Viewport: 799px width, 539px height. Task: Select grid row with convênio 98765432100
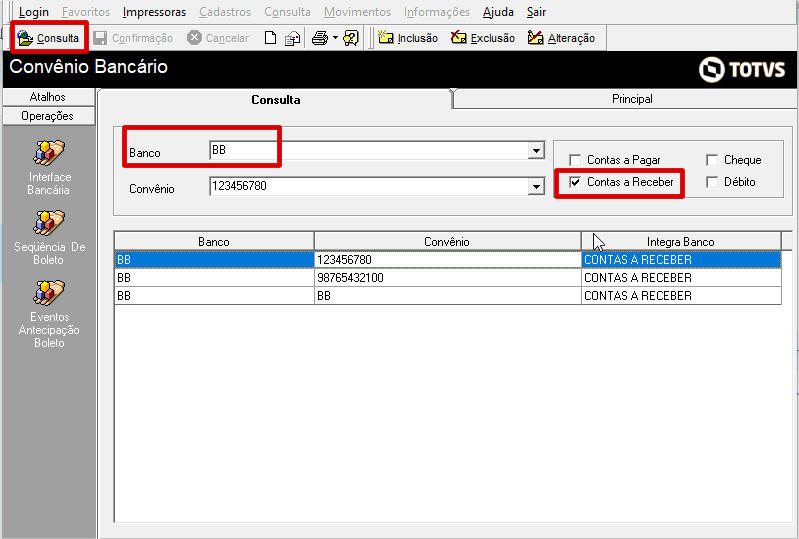coord(448,278)
